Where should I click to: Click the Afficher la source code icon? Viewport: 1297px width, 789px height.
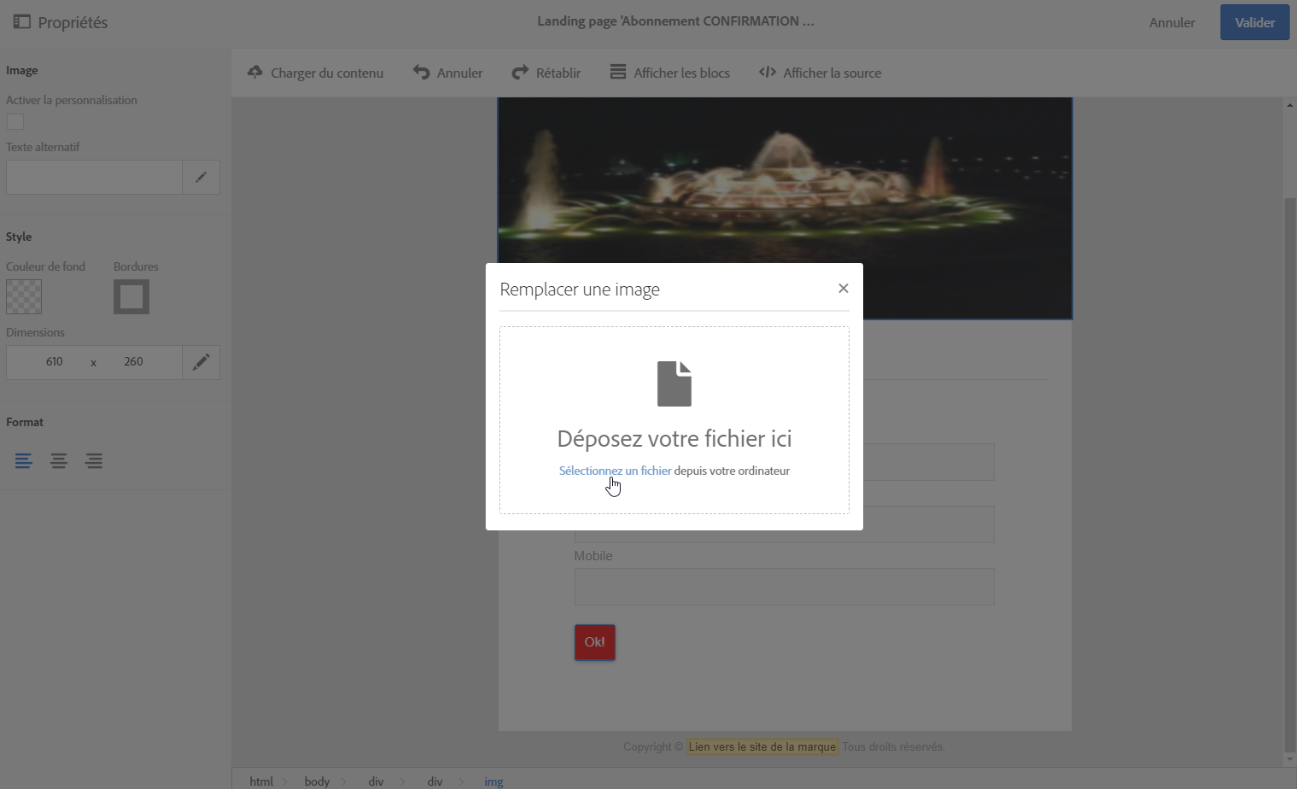(x=767, y=72)
